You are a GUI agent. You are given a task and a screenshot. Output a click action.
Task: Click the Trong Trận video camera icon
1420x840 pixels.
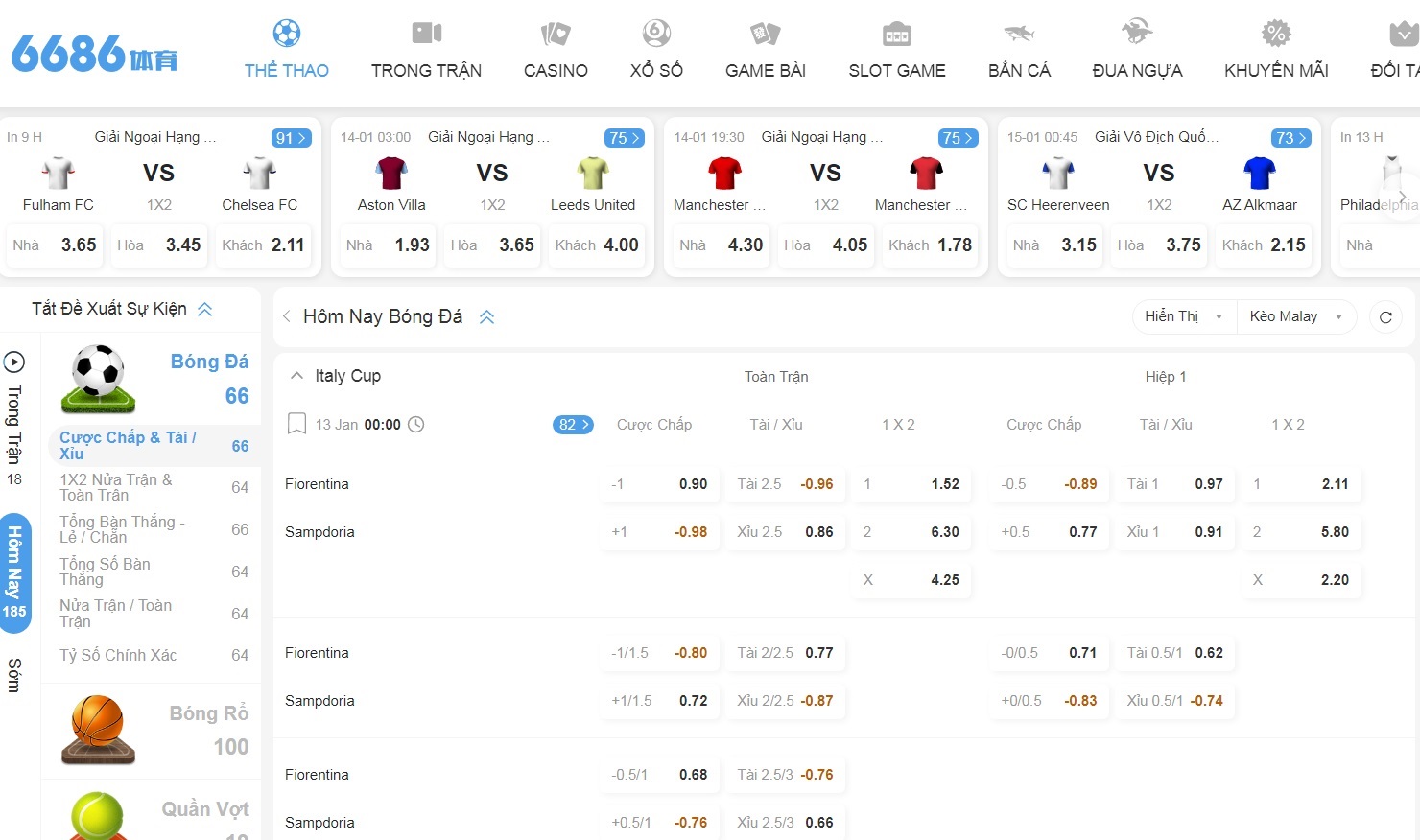pyautogui.click(x=427, y=34)
